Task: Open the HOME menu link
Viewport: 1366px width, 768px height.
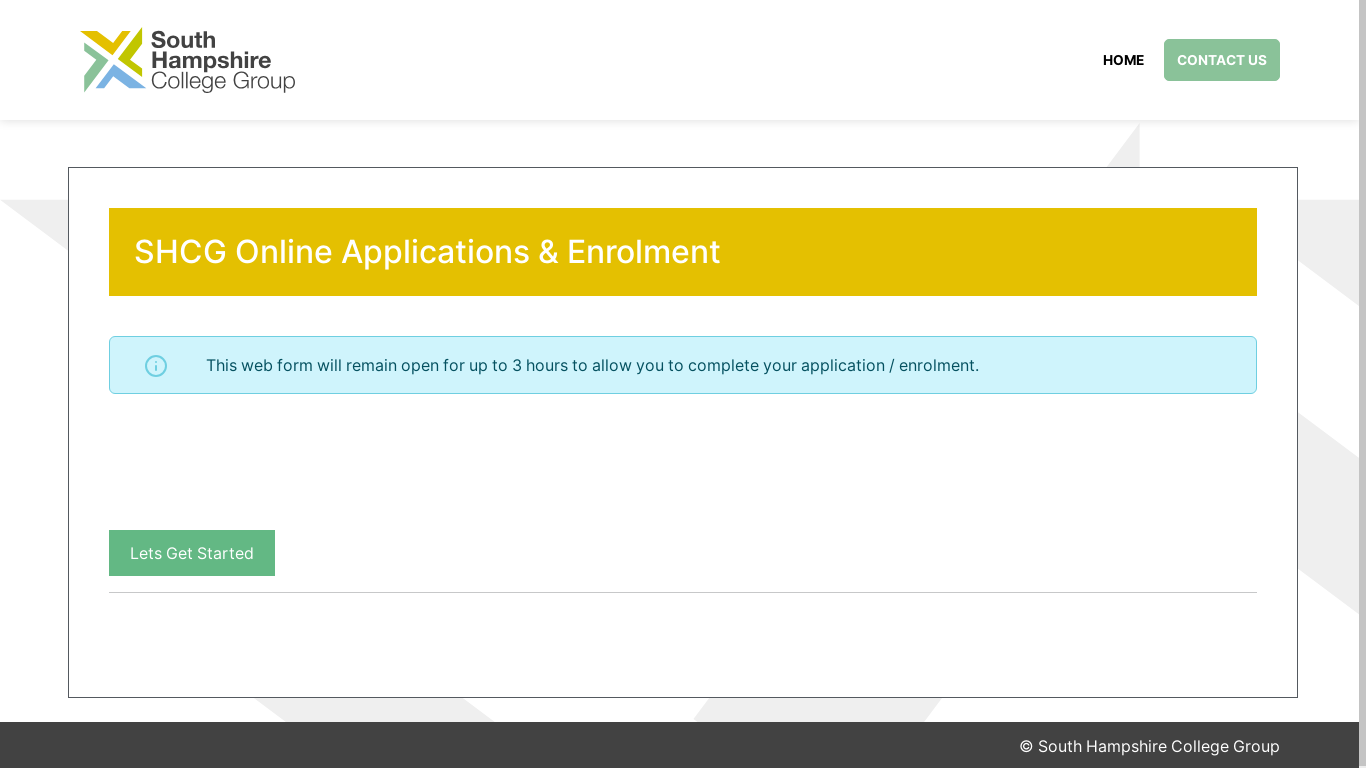Action: coord(1123,60)
